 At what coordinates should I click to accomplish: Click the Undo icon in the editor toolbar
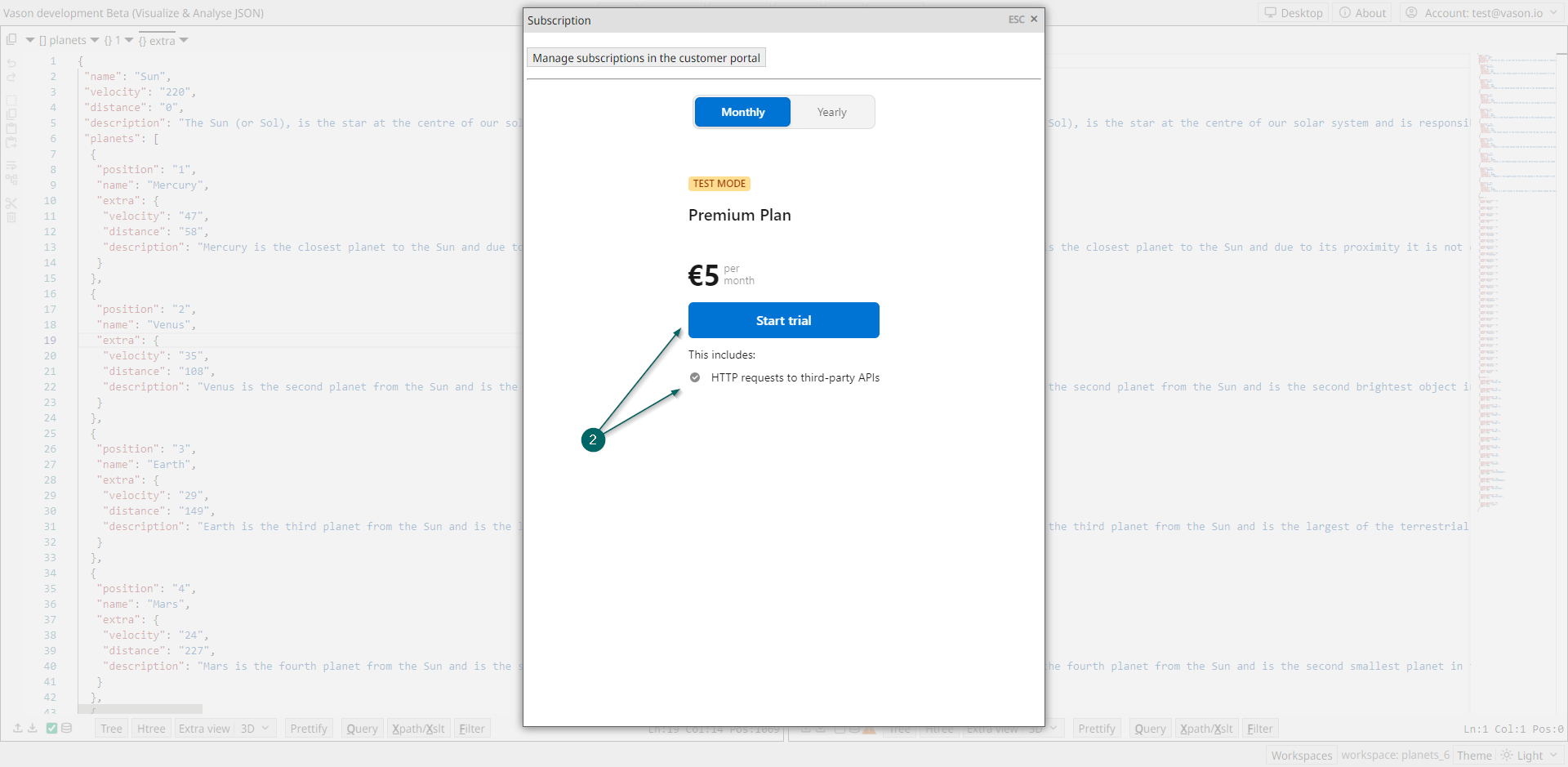tap(11, 64)
